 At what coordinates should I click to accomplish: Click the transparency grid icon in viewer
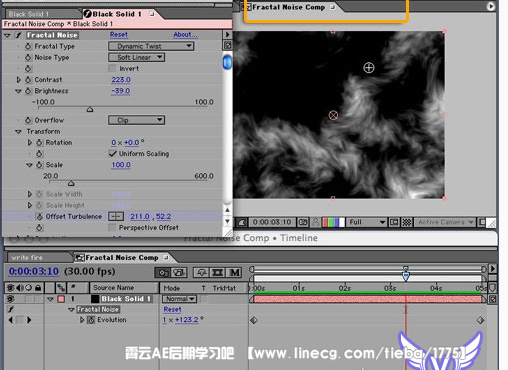coord(407,222)
